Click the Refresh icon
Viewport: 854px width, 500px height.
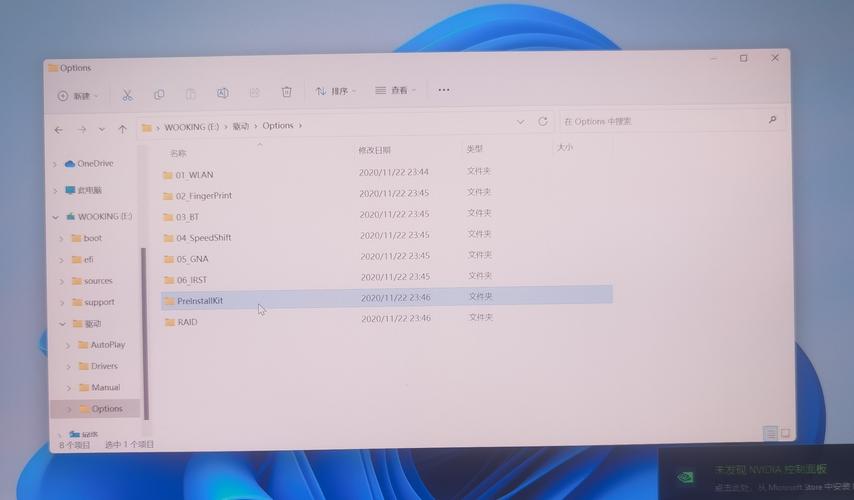543,121
